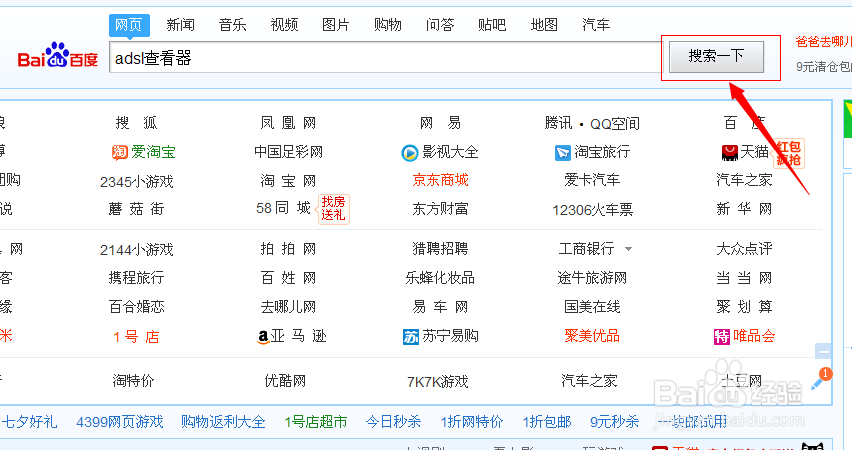
Task: Open 购物返利大全 bottom link
Action: [223, 422]
